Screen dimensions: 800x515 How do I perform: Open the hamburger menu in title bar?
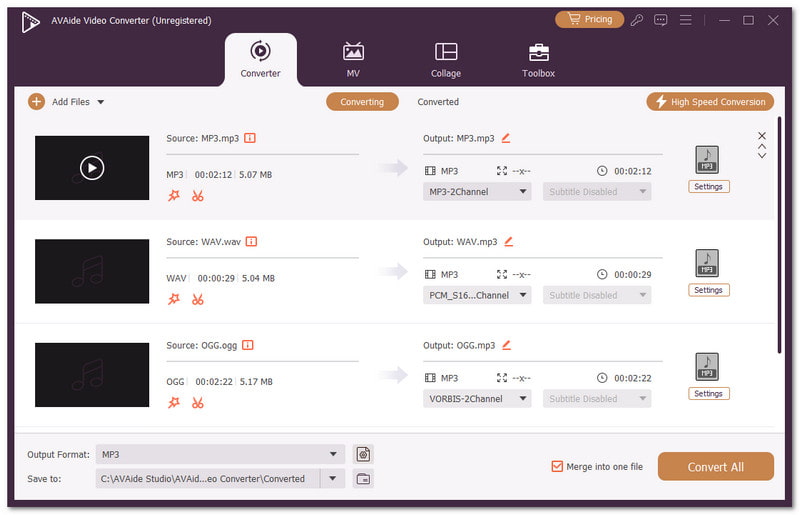pos(686,20)
